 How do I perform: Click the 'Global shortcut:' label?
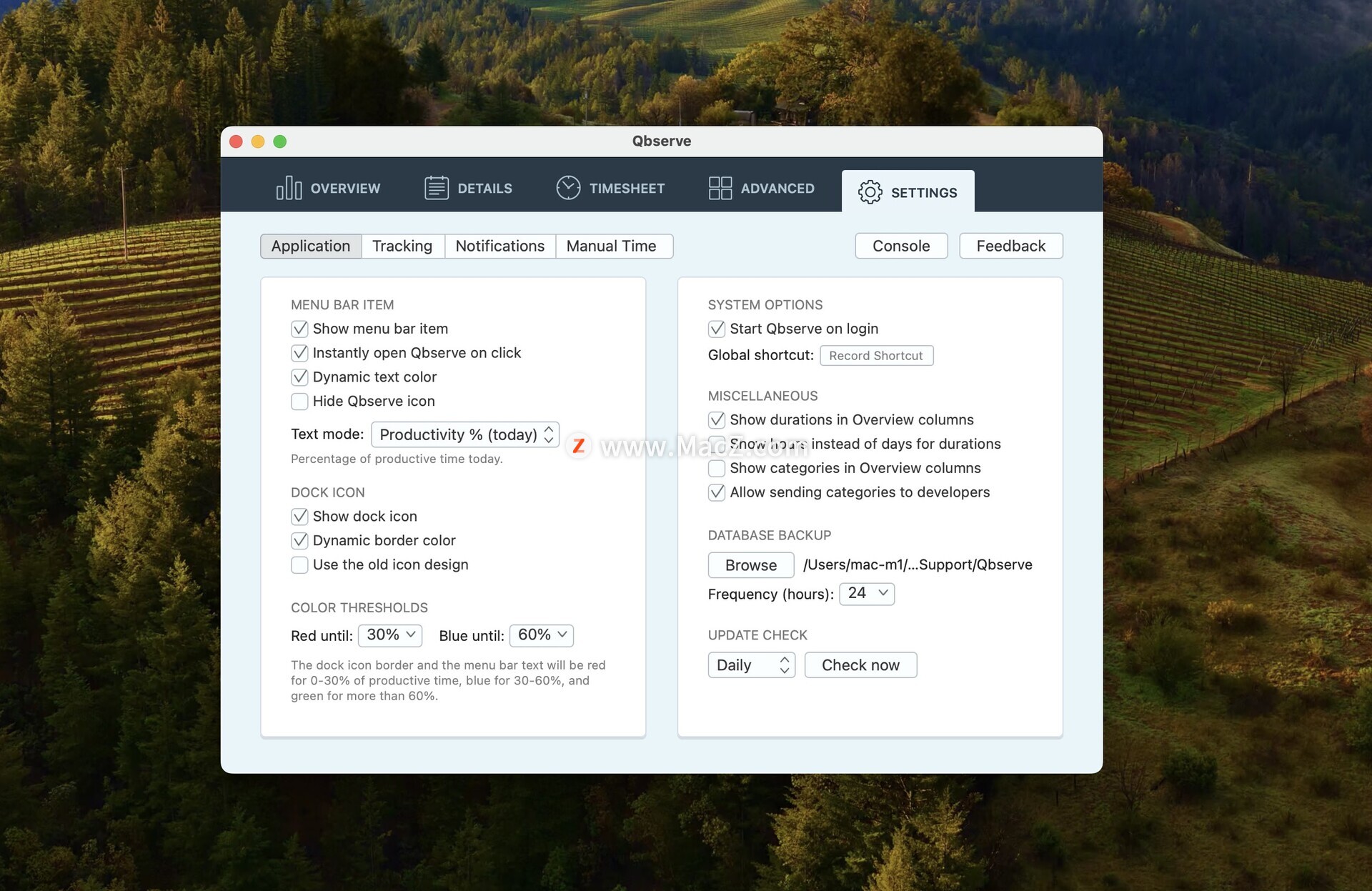(x=760, y=356)
